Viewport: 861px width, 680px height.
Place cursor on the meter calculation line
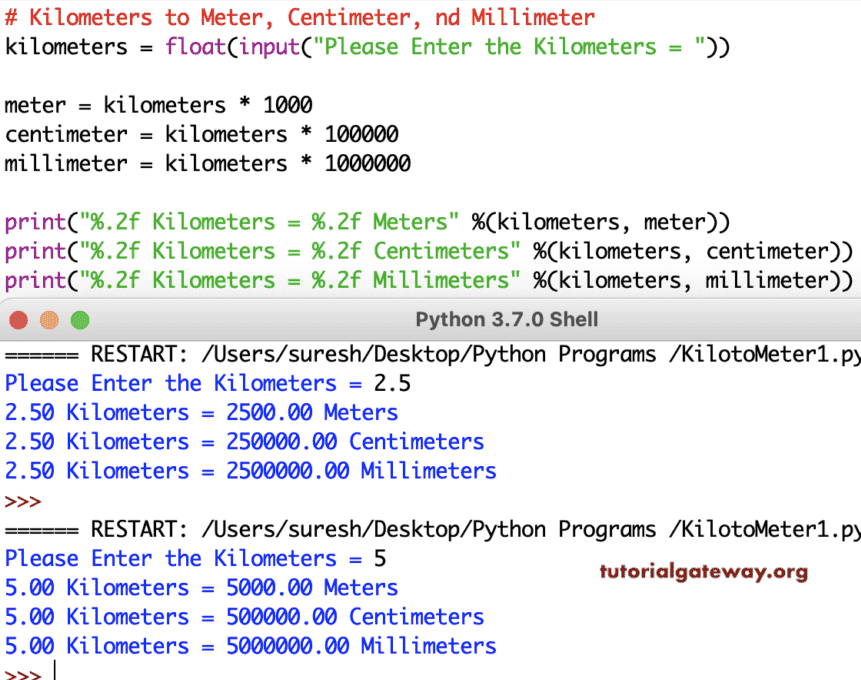click(160, 105)
